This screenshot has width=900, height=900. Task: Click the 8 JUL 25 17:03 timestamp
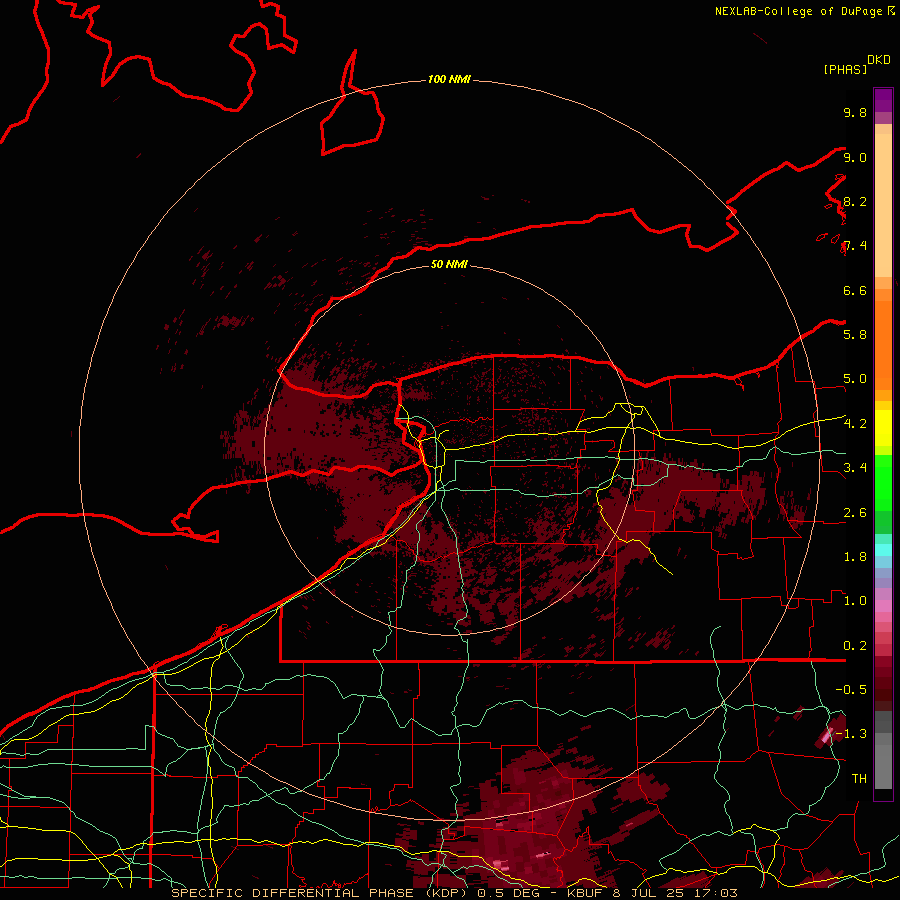point(676,893)
